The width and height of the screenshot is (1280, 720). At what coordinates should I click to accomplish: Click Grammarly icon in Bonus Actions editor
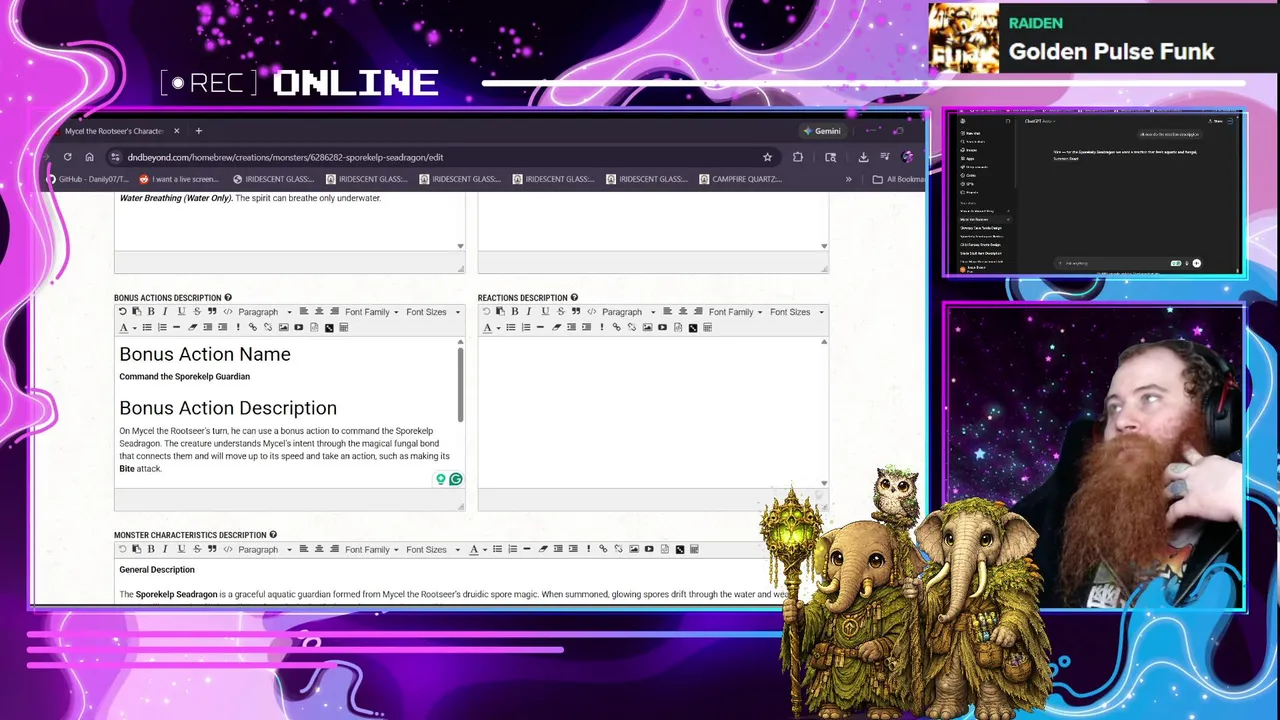(x=455, y=479)
